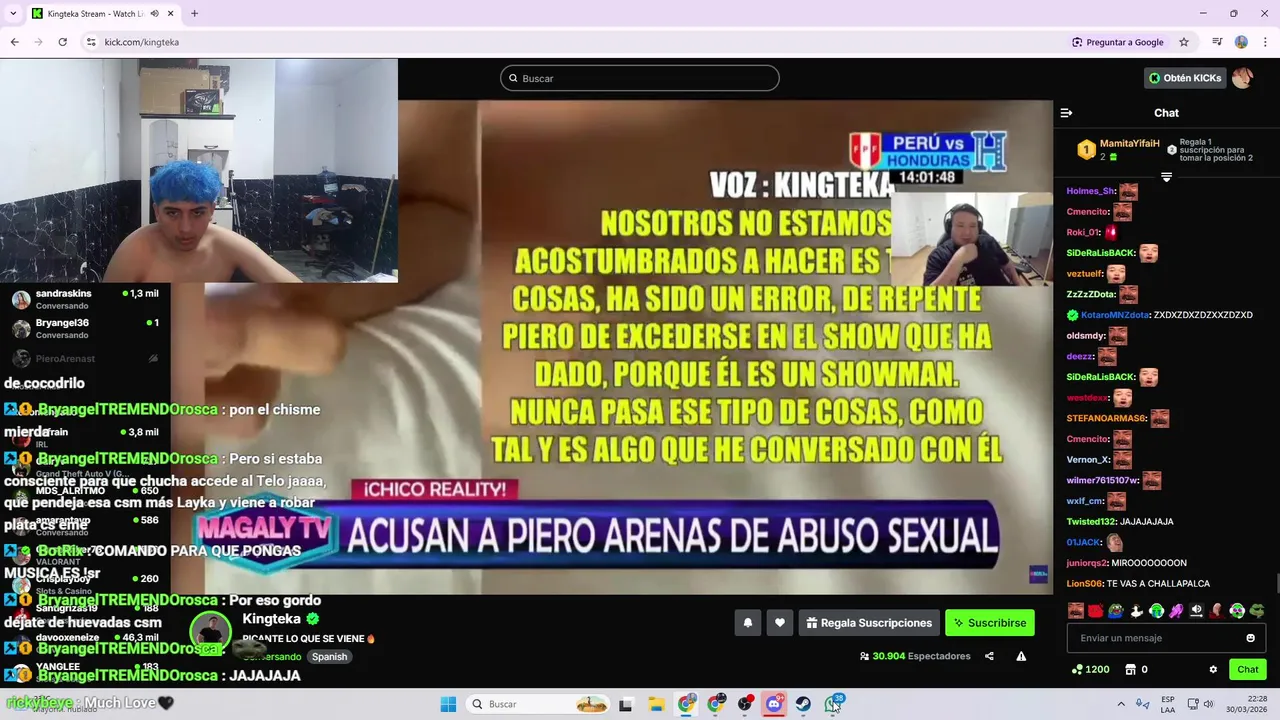
Task: Insert the speaker volume quick emote
Action: (1196, 610)
